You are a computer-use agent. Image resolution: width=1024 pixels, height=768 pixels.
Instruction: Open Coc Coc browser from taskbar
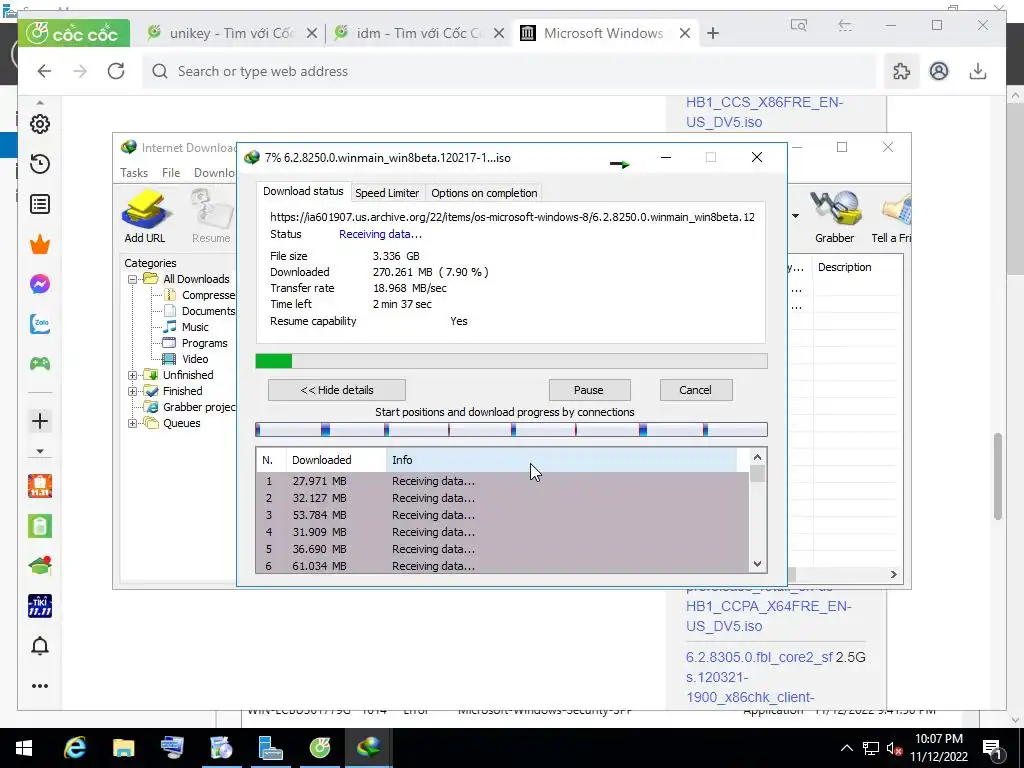pyautogui.click(x=320, y=748)
